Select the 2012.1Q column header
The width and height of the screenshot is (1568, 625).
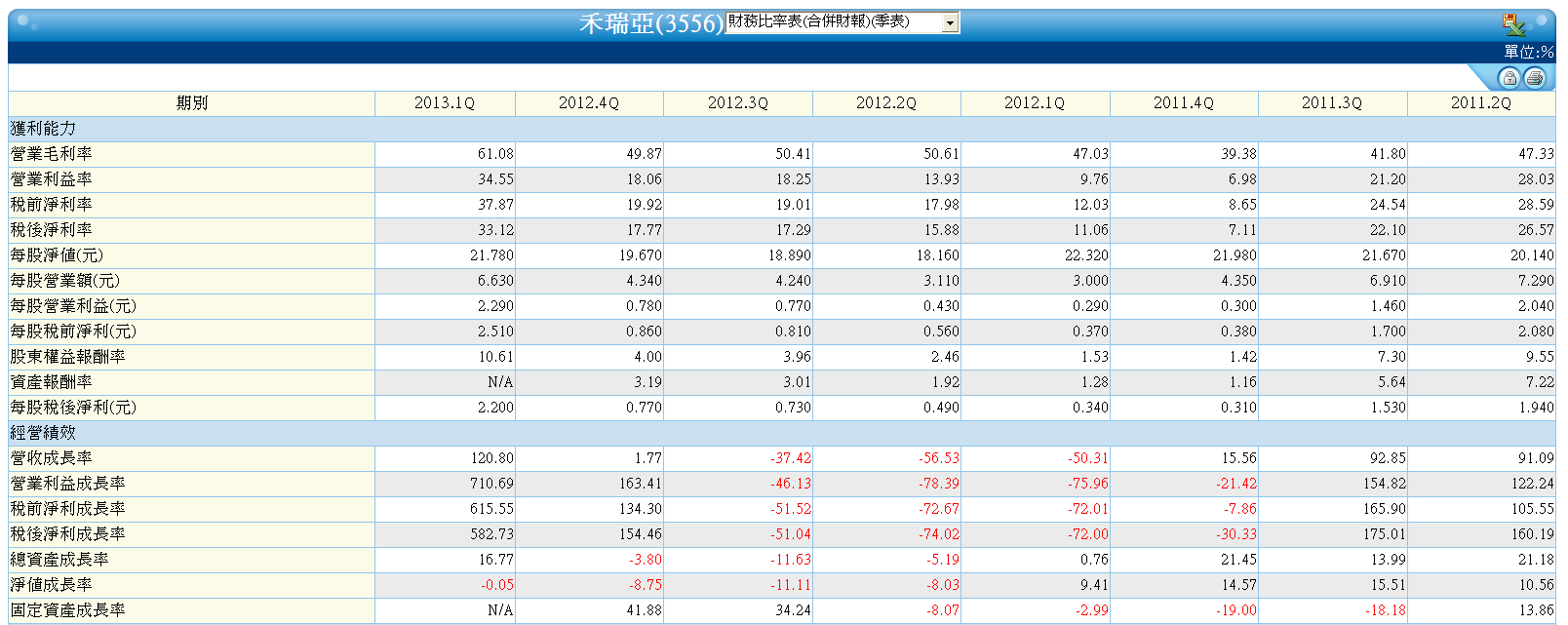tap(1035, 103)
